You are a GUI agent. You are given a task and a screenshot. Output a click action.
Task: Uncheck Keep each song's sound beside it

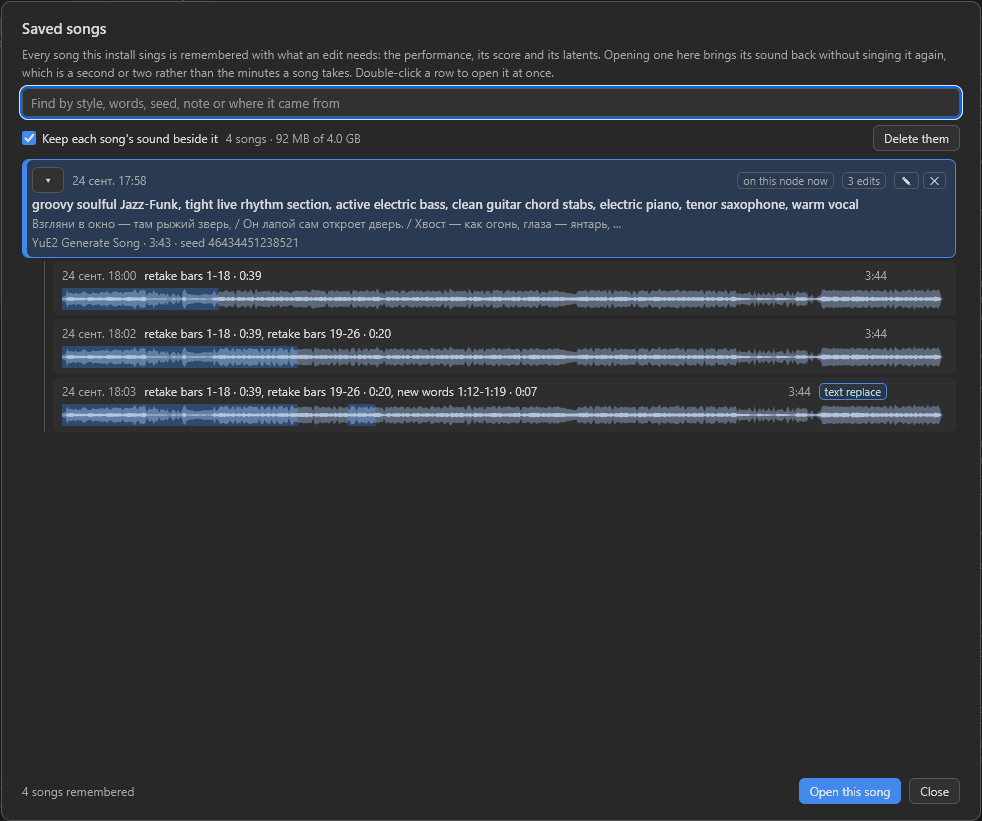tap(29, 138)
